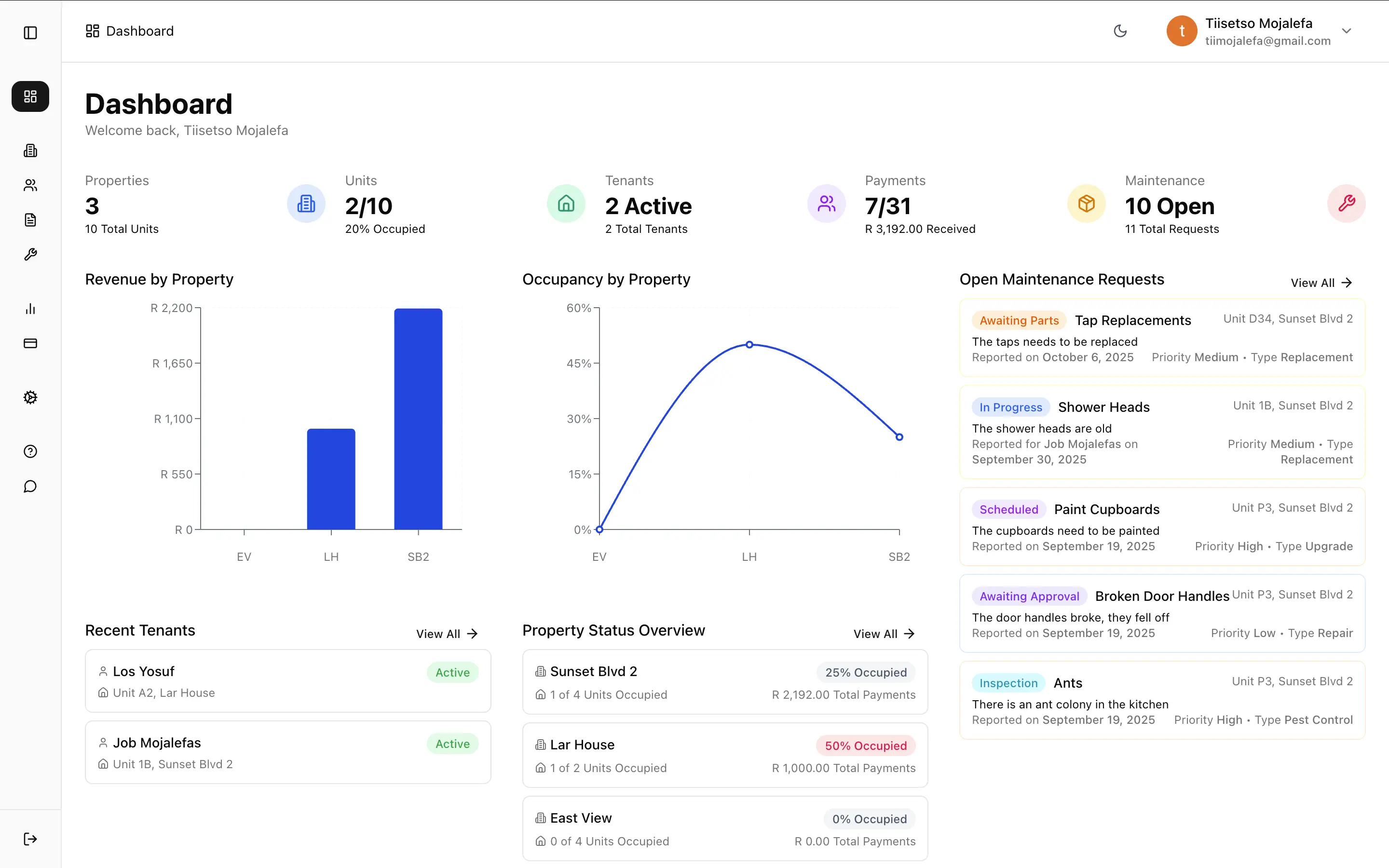
Task: View all open maintenance requests
Action: (1321, 283)
